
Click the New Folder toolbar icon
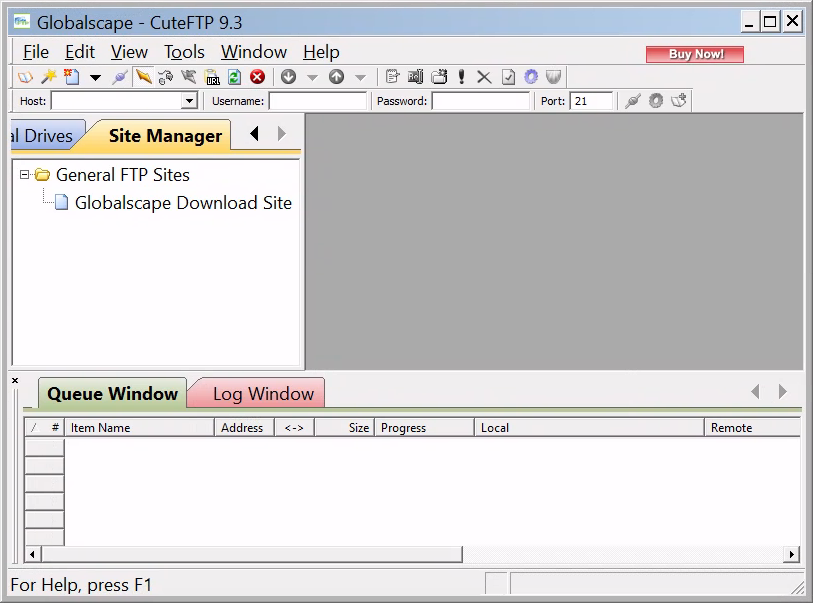(439, 77)
